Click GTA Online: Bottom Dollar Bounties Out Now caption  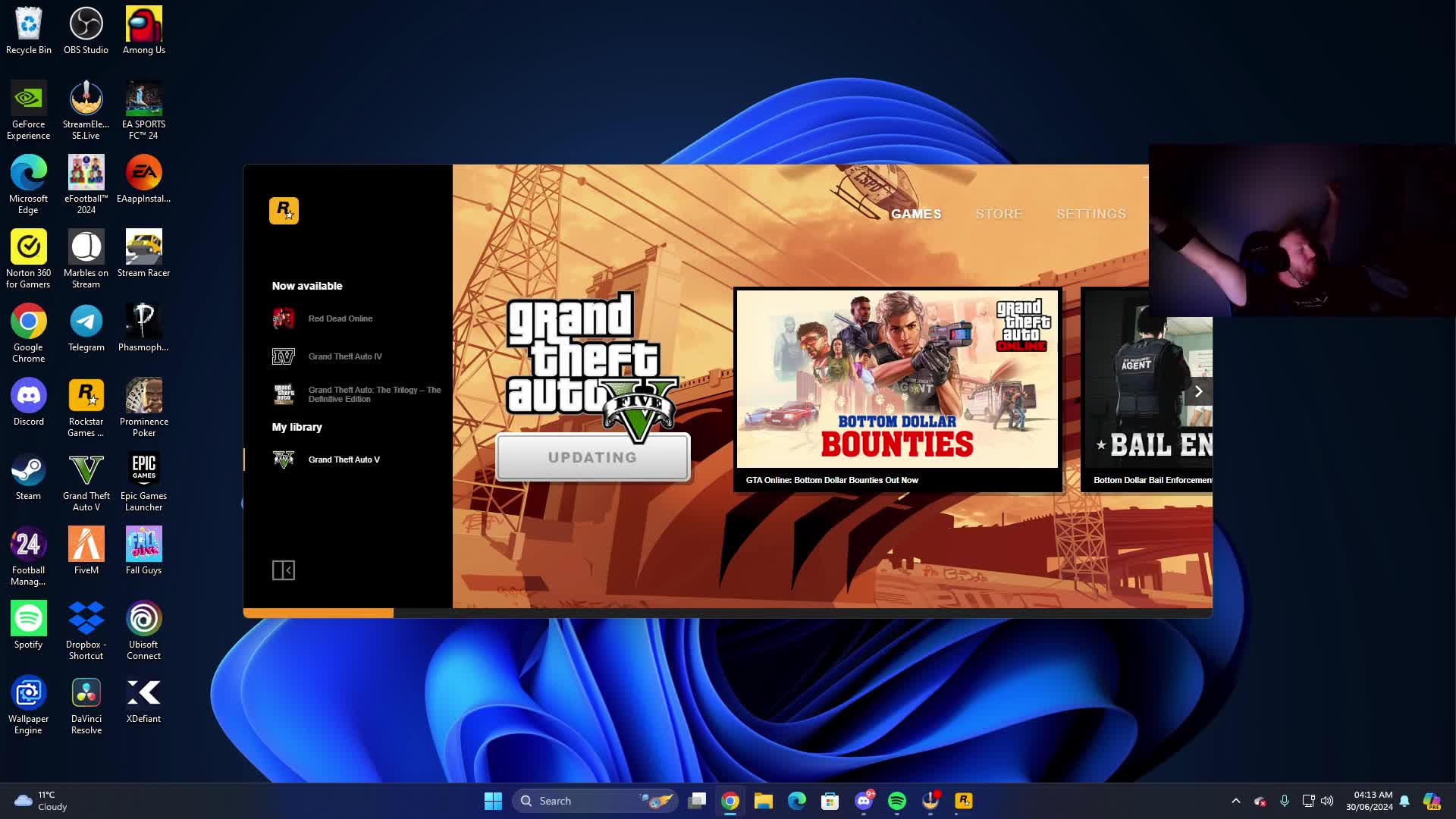pyautogui.click(x=832, y=480)
